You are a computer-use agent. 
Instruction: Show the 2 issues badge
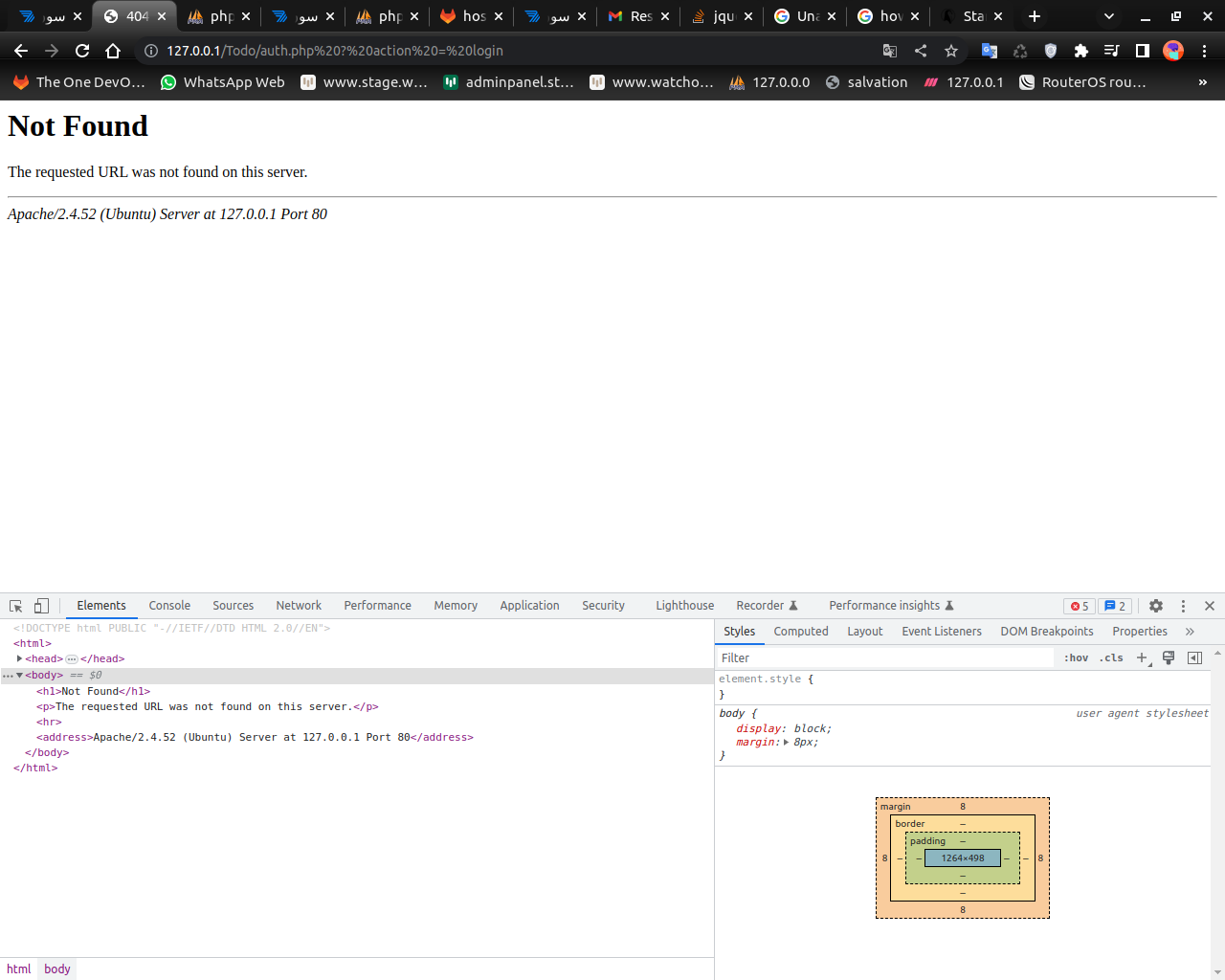1115,606
